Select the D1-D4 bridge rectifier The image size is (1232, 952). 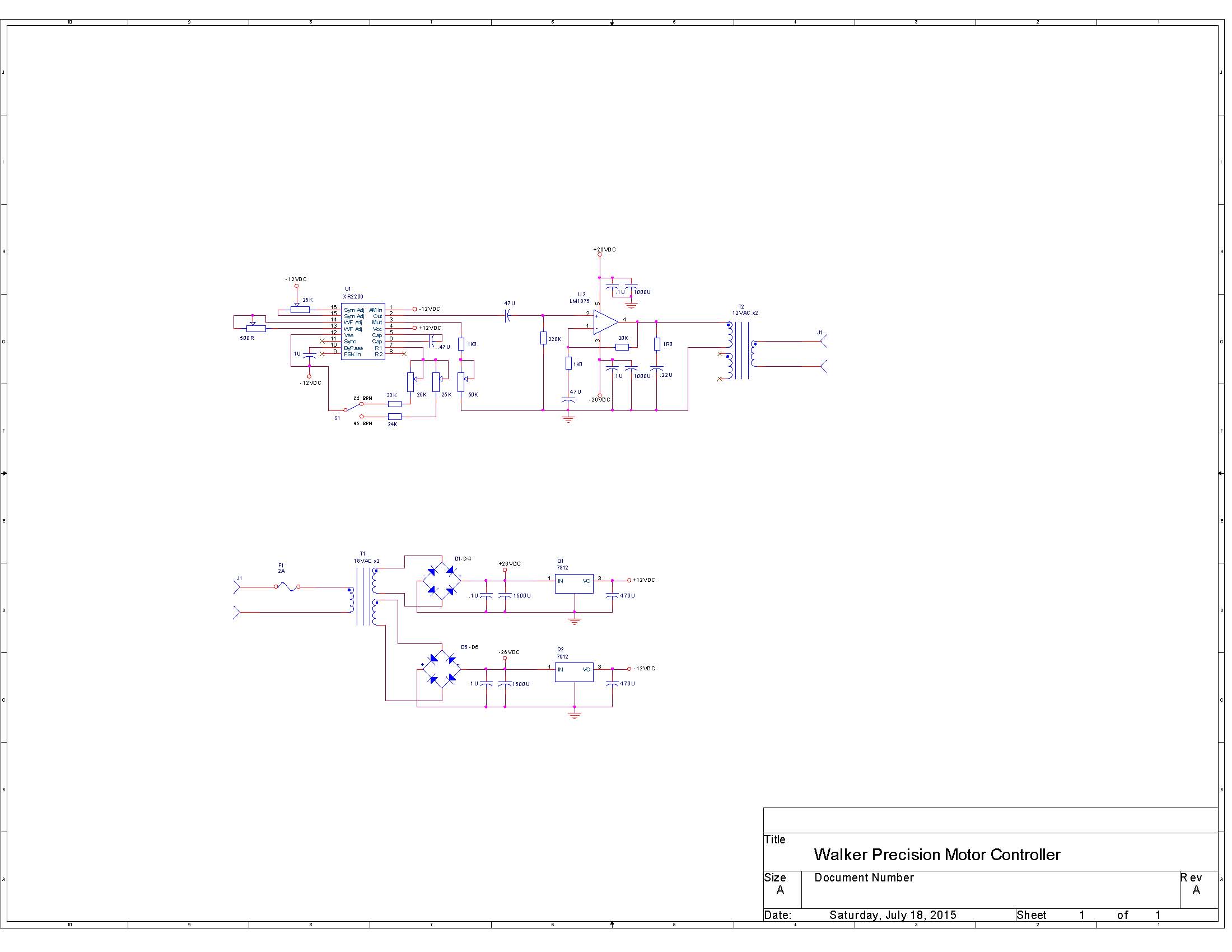click(x=442, y=581)
